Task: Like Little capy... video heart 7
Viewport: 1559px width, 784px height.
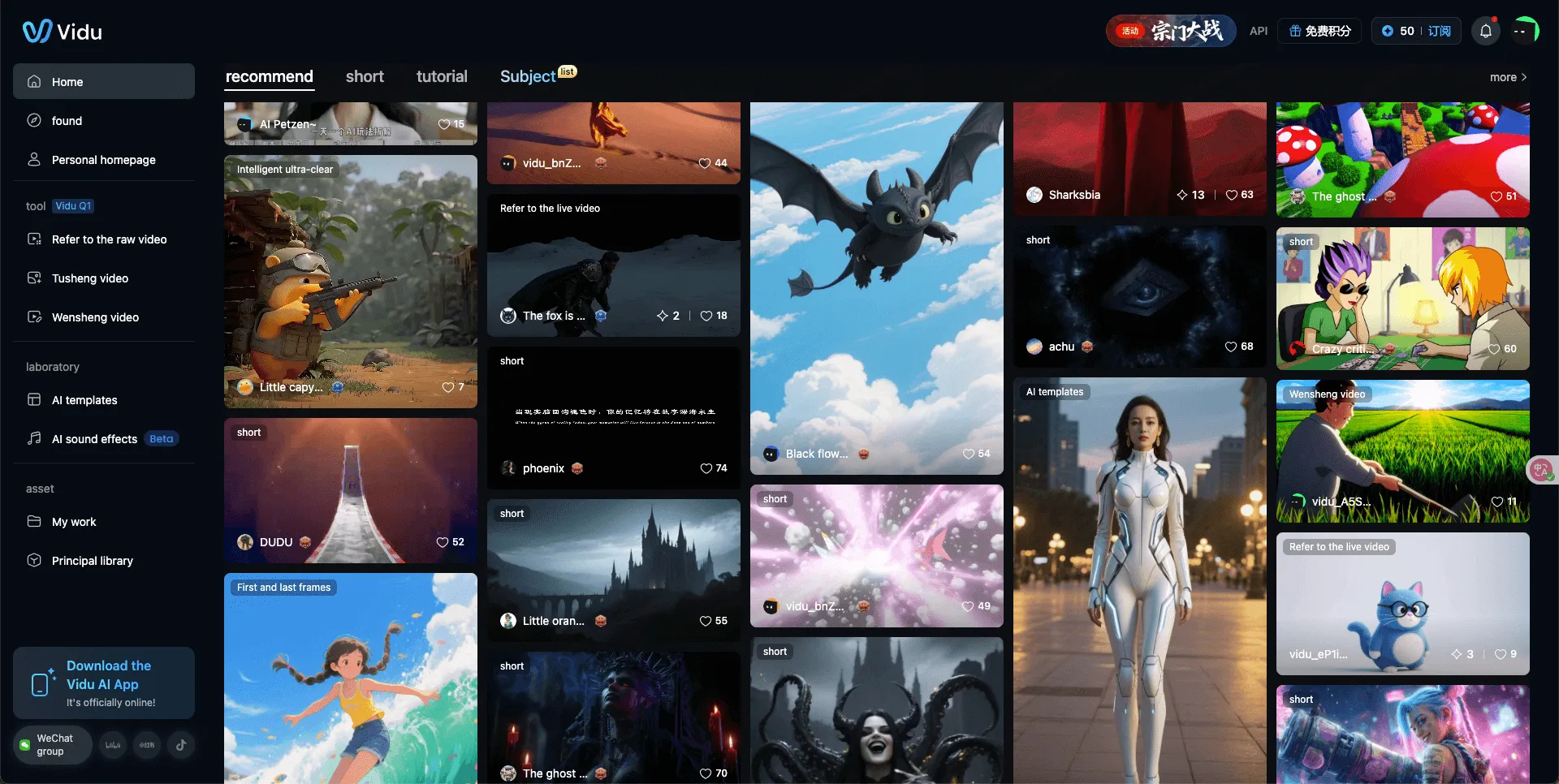Action: click(x=447, y=387)
